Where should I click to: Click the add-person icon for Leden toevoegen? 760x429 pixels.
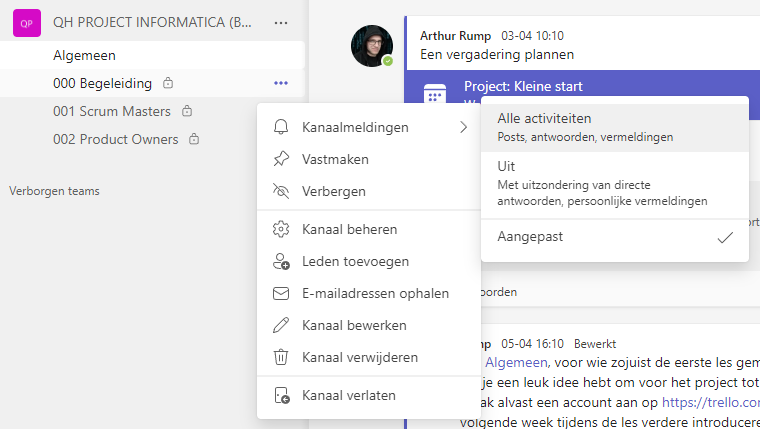(x=281, y=262)
